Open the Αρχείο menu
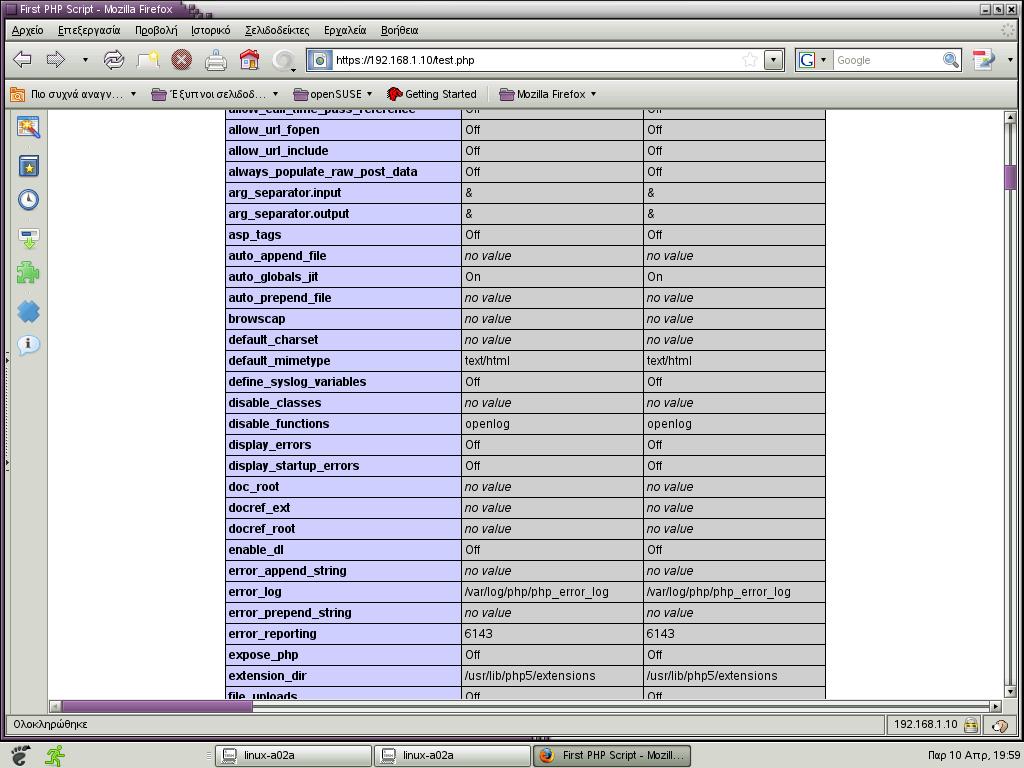Screen dimensions: 1024x768 (x=27, y=30)
